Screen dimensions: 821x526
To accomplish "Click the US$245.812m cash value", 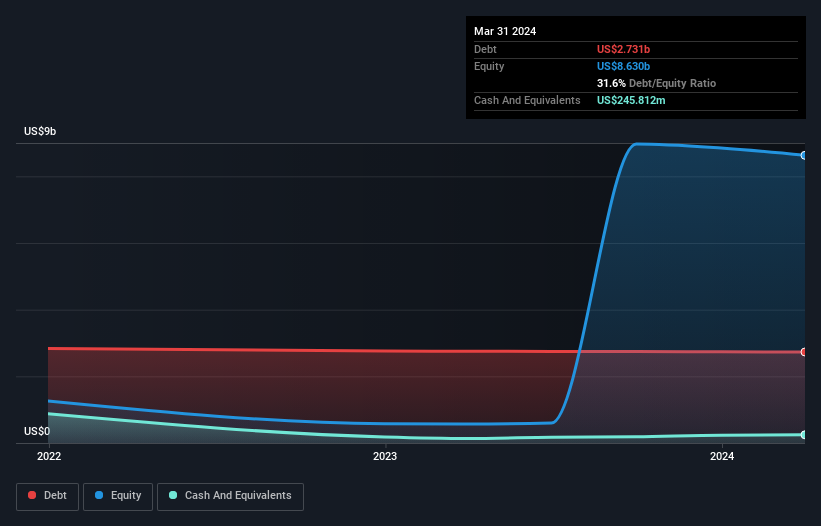I will 631,100.
